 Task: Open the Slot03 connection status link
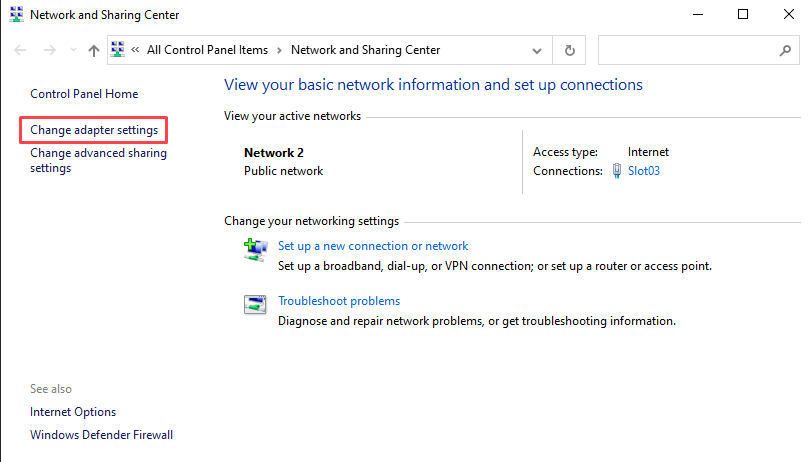click(644, 171)
